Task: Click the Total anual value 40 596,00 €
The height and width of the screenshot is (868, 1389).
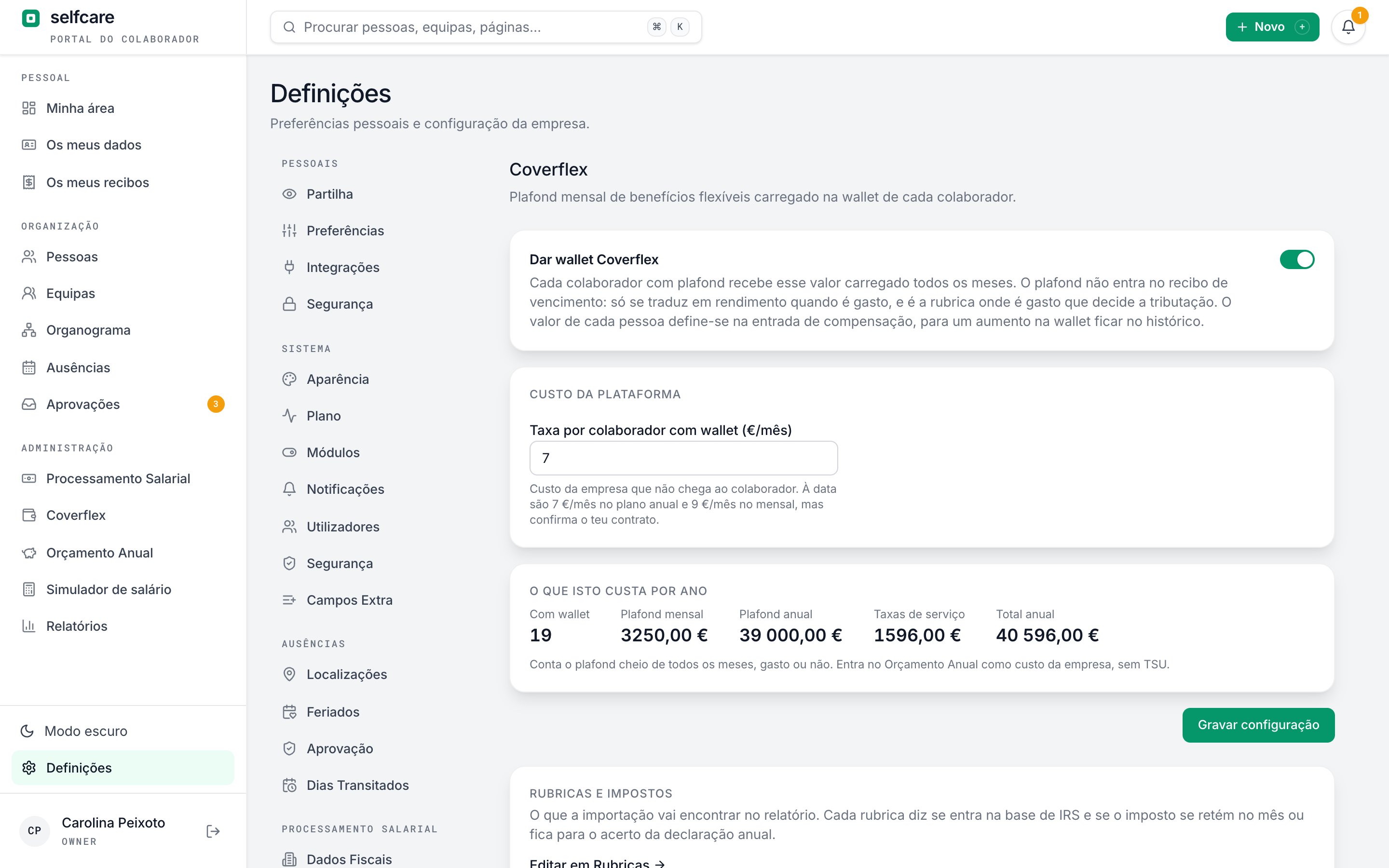Action: [1047, 635]
